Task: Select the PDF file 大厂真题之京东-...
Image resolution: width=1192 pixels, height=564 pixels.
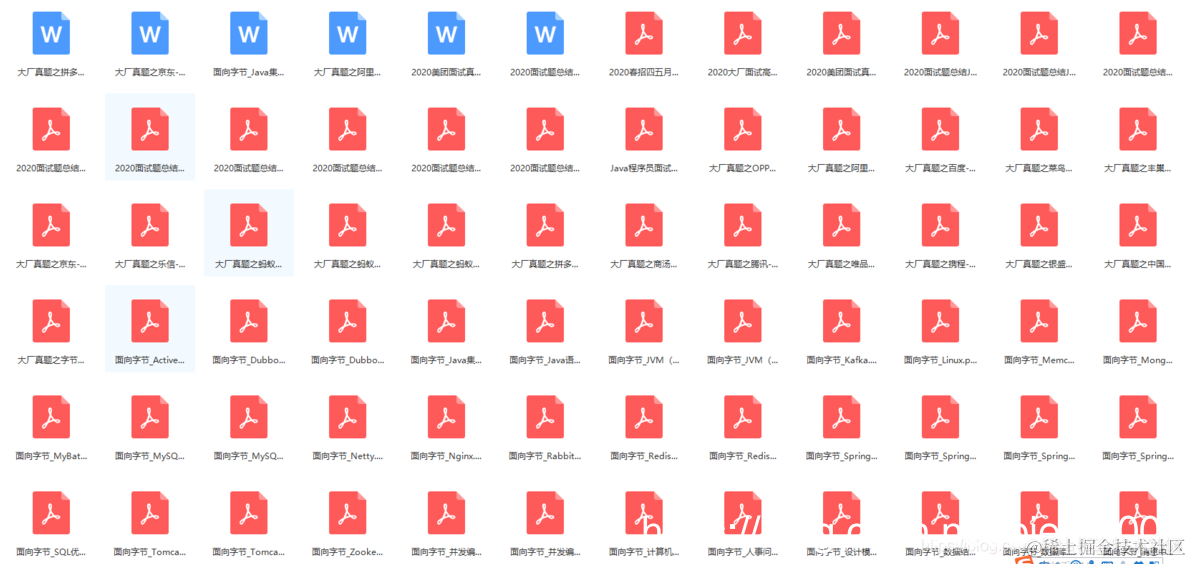Action: click(x=51, y=225)
